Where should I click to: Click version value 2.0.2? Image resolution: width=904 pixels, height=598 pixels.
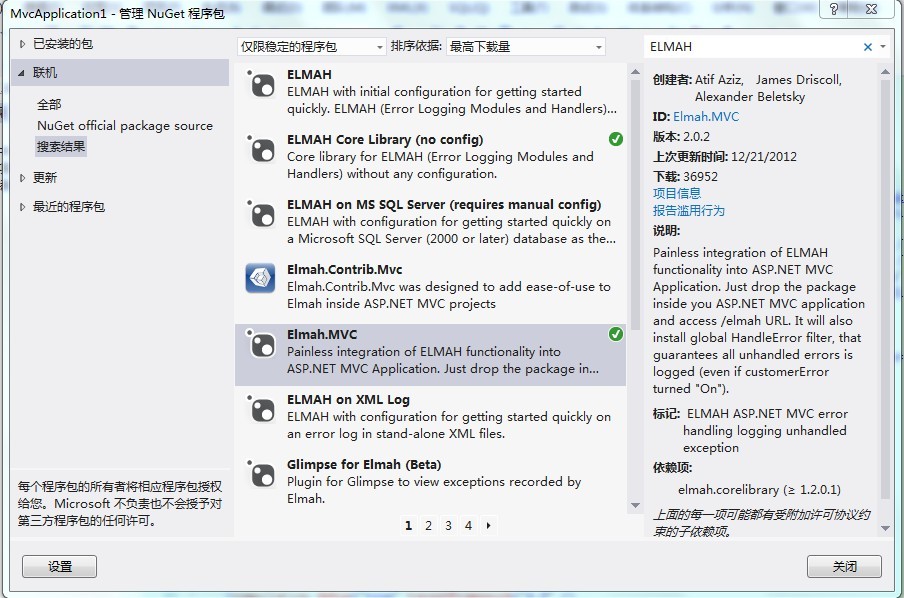(x=696, y=137)
